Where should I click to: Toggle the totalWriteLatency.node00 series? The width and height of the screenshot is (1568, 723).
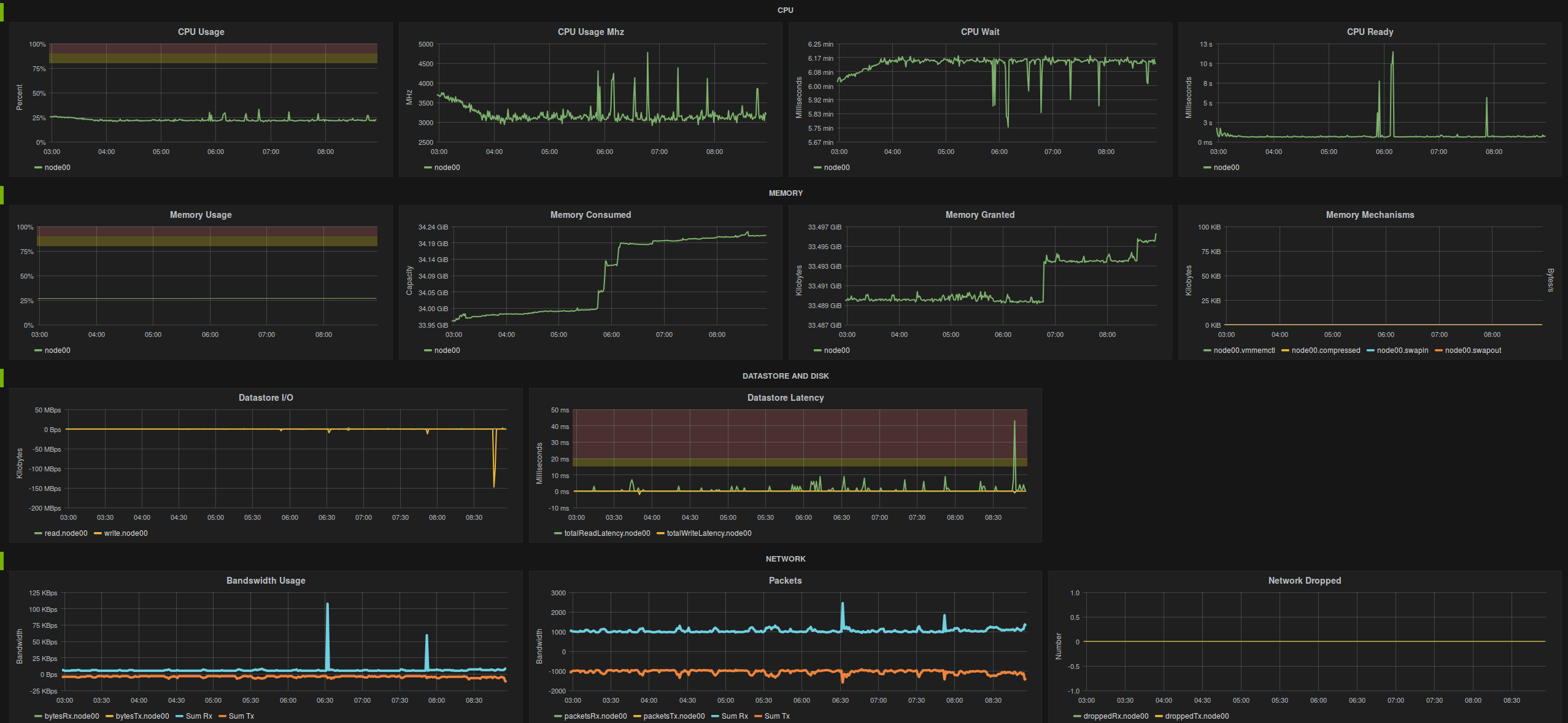tap(709, 533)
